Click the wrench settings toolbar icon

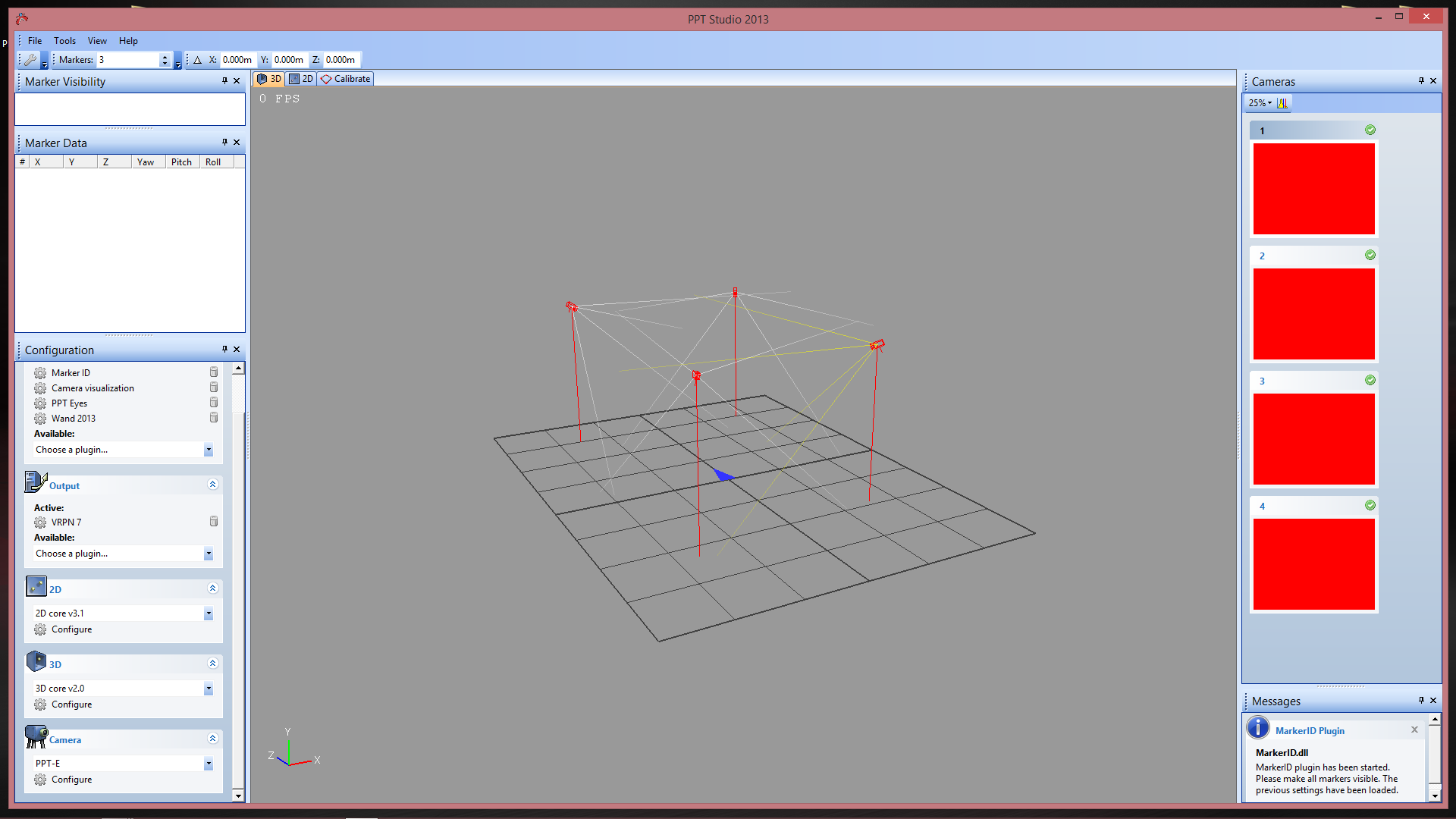pos(30,60)
